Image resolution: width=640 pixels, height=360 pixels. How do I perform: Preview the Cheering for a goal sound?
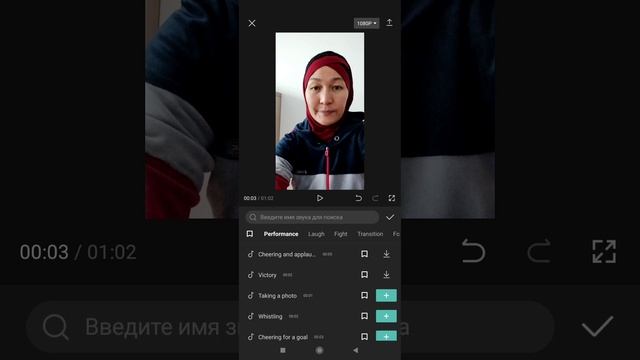(283, 337)
